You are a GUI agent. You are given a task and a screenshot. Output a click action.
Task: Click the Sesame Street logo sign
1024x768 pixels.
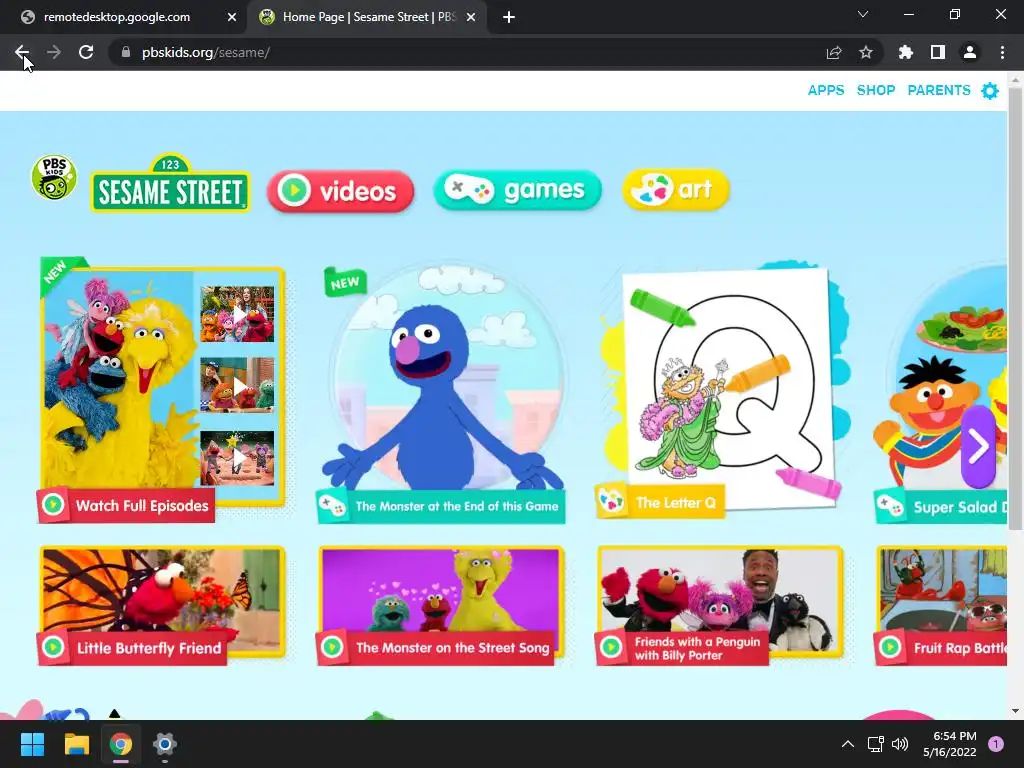point(170,184)
